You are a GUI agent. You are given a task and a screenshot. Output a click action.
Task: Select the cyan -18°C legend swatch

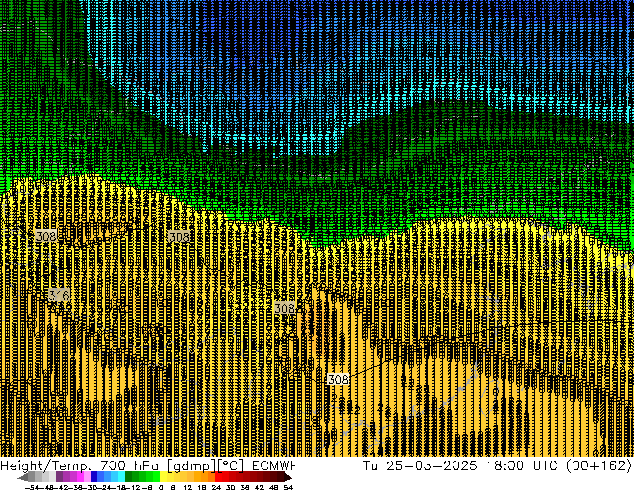click(121, 476)
